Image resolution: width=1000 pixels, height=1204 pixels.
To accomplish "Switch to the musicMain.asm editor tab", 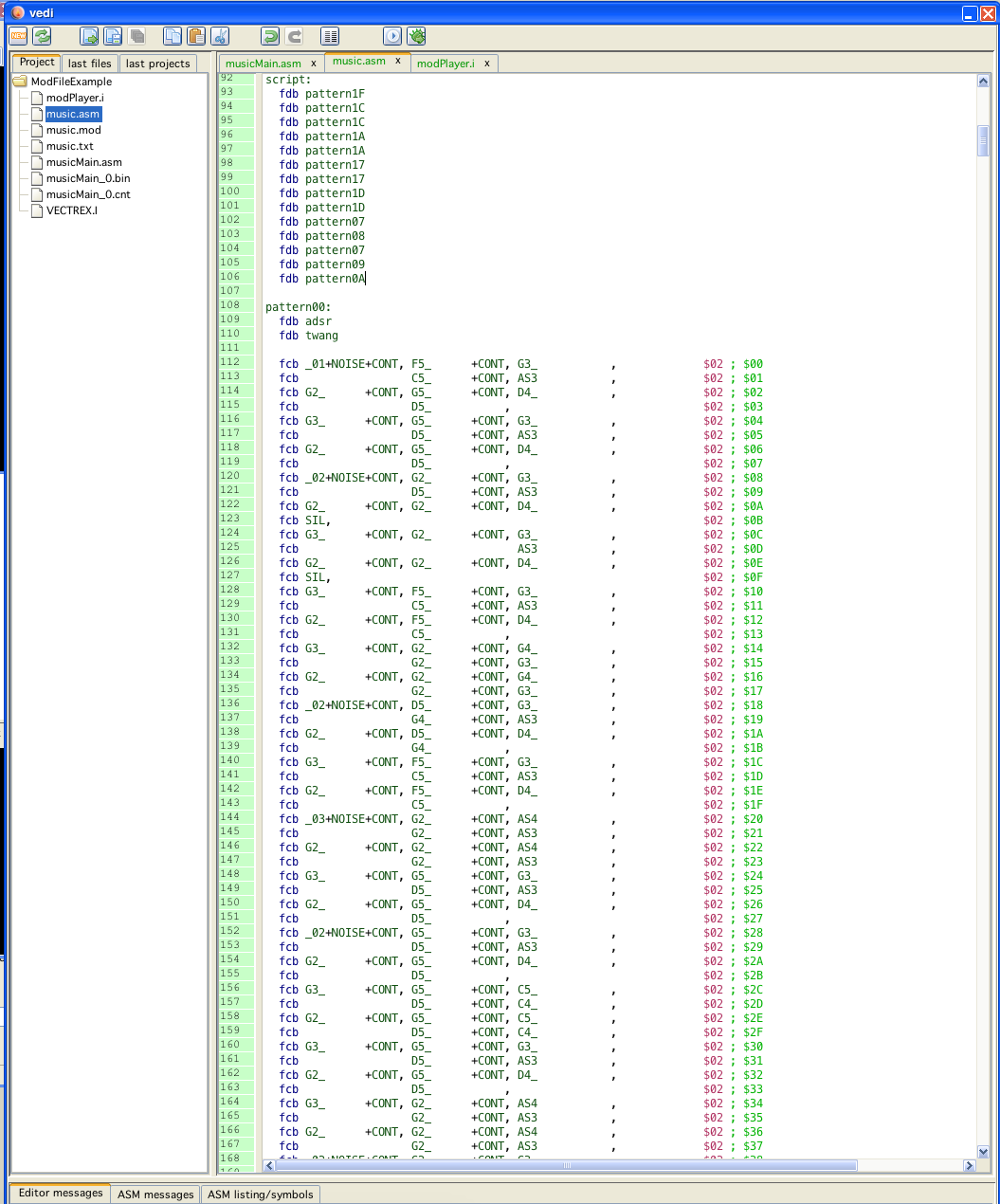I will click(x=264, y=64).
